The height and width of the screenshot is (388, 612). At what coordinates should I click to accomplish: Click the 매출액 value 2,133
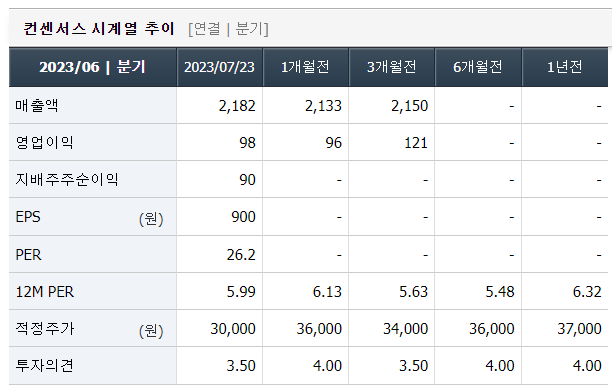pyautogui.click(x=323, y=106)
